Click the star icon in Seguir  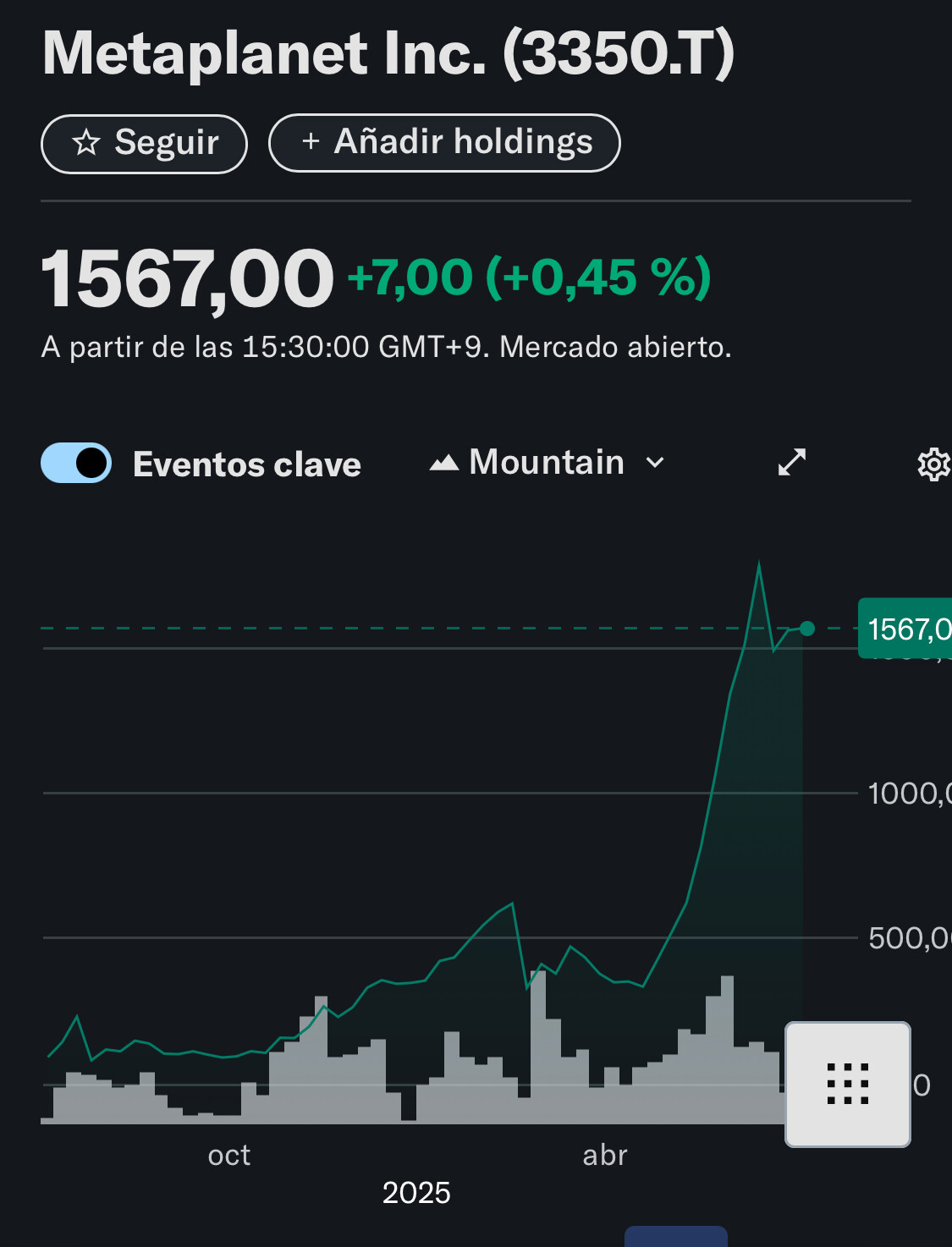click(x=86, y=142)
